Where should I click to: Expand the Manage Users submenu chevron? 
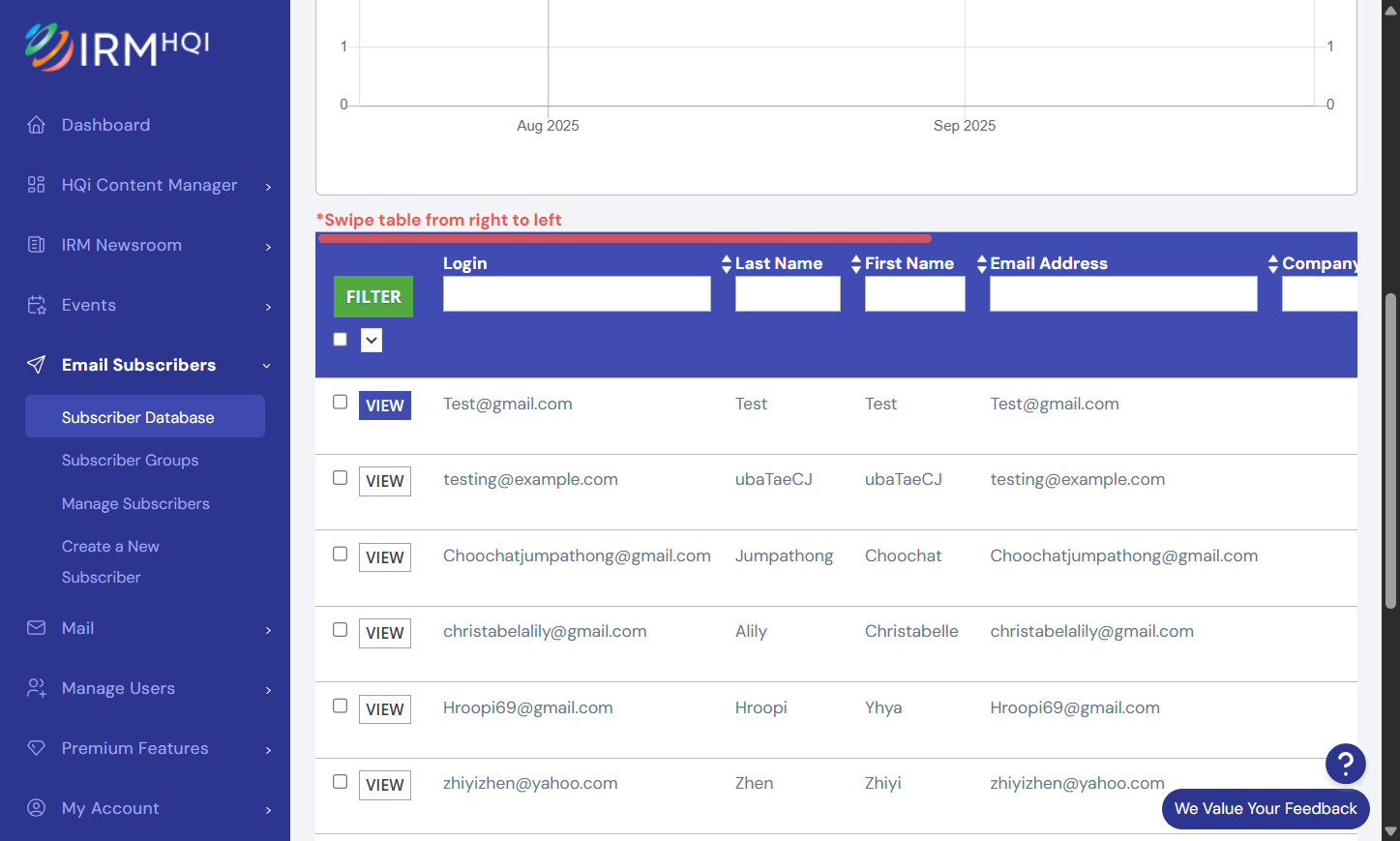pyautogui.click(x=268, y=690)
